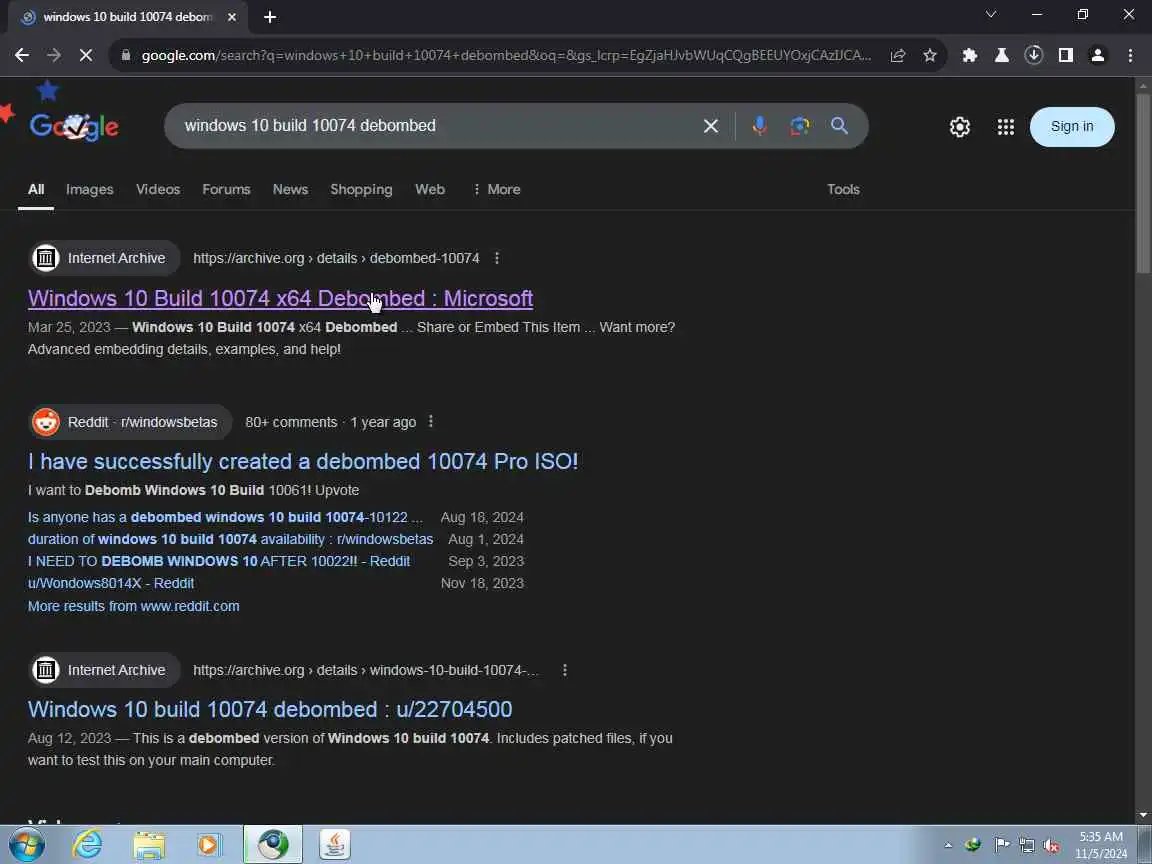The height and width of the screenshot is (864, 1152).
Task: Launch Internet Explorer from taskbar
Action: (87, 845)
